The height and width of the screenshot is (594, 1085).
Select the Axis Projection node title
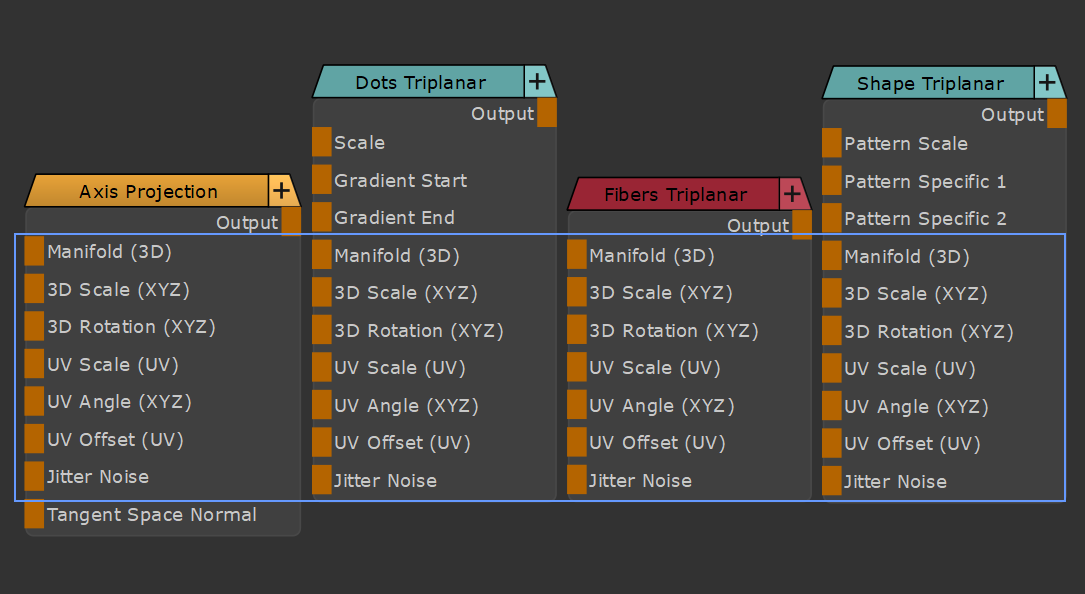click(x=148, y=191)
